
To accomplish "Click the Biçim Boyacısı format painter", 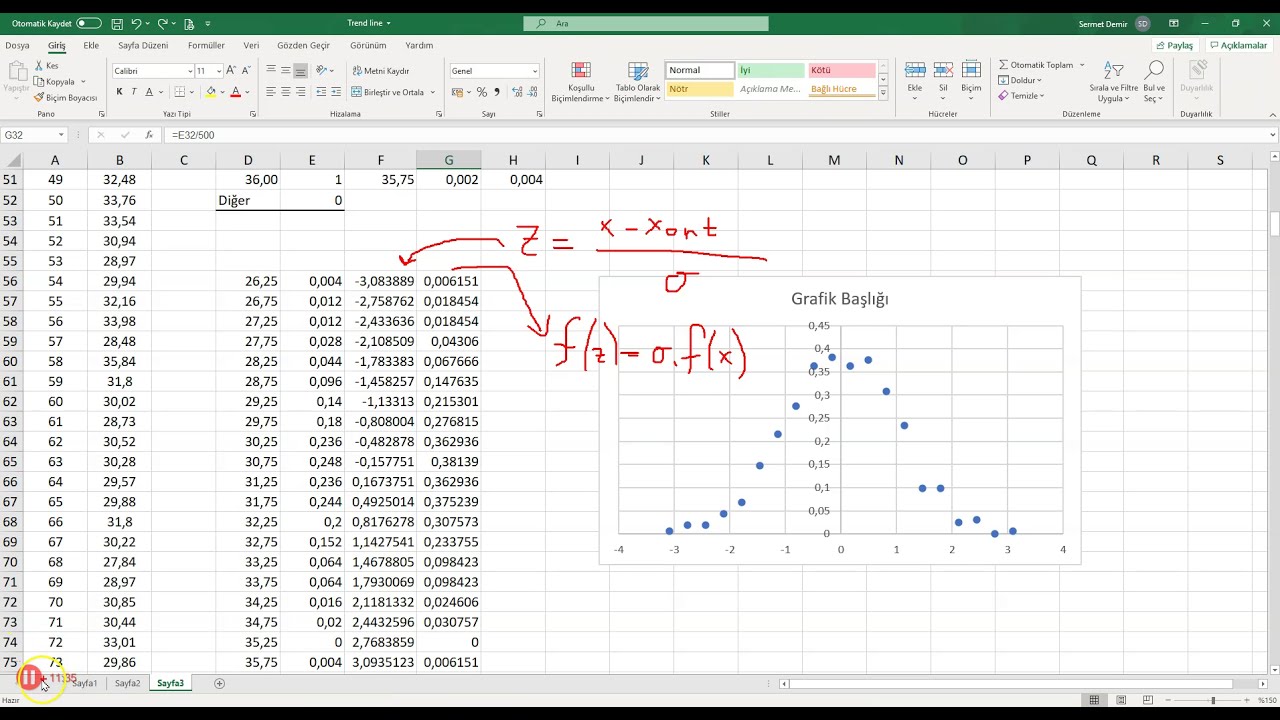I will click(x=65, y=98).
